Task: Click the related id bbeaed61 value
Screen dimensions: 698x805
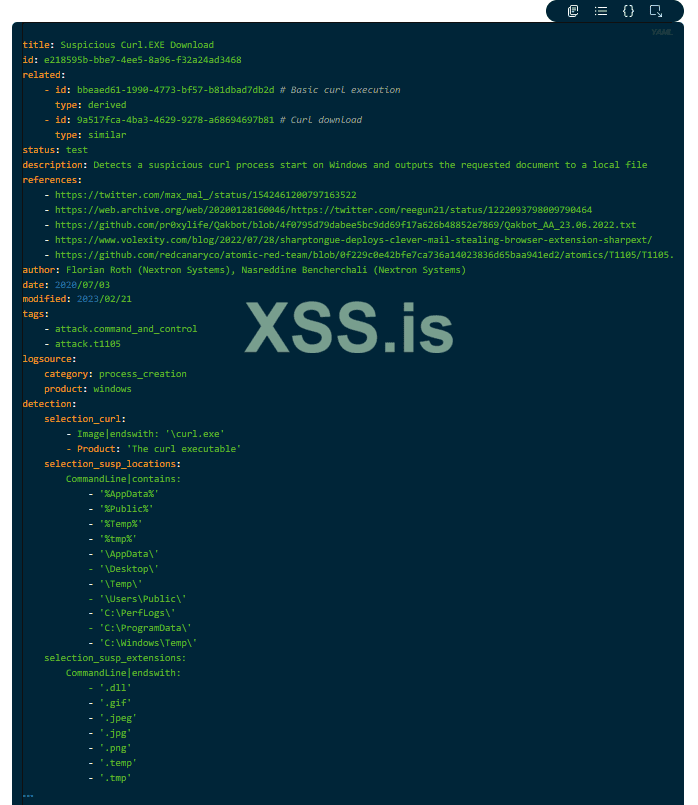Action: click(x=176, y=90)
